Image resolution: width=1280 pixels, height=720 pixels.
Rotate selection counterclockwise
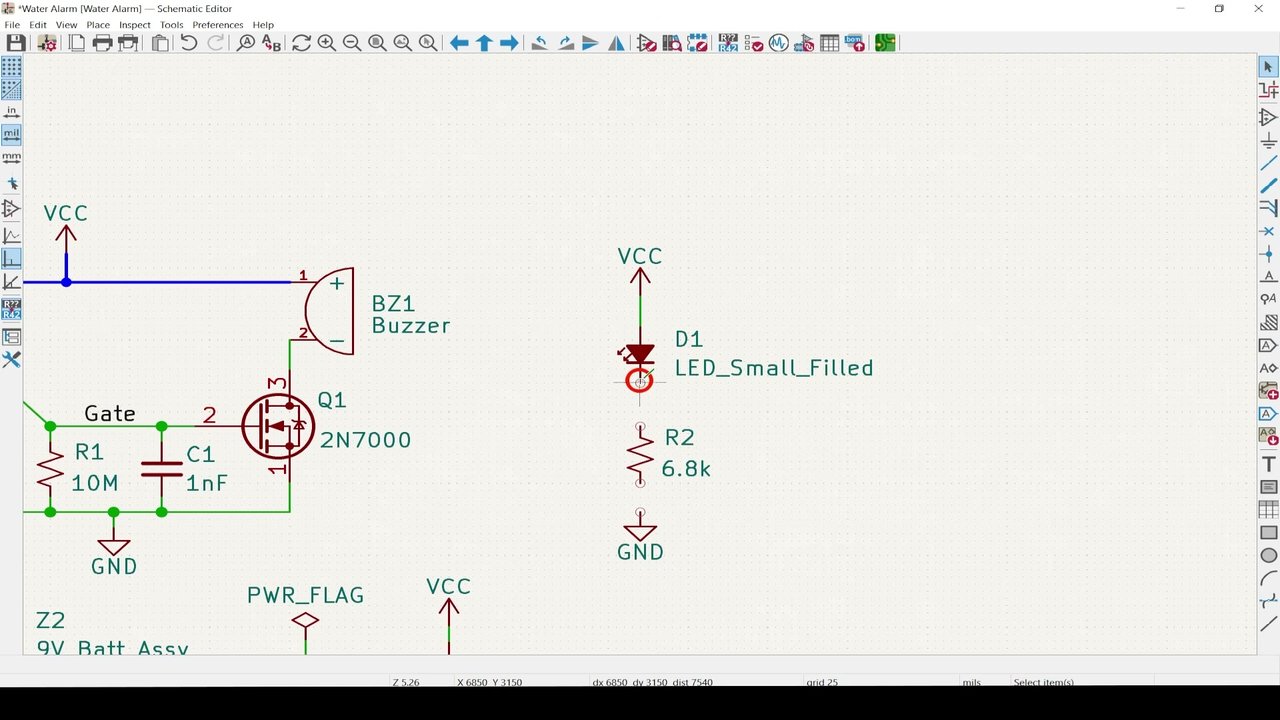[x=539, y=43]
